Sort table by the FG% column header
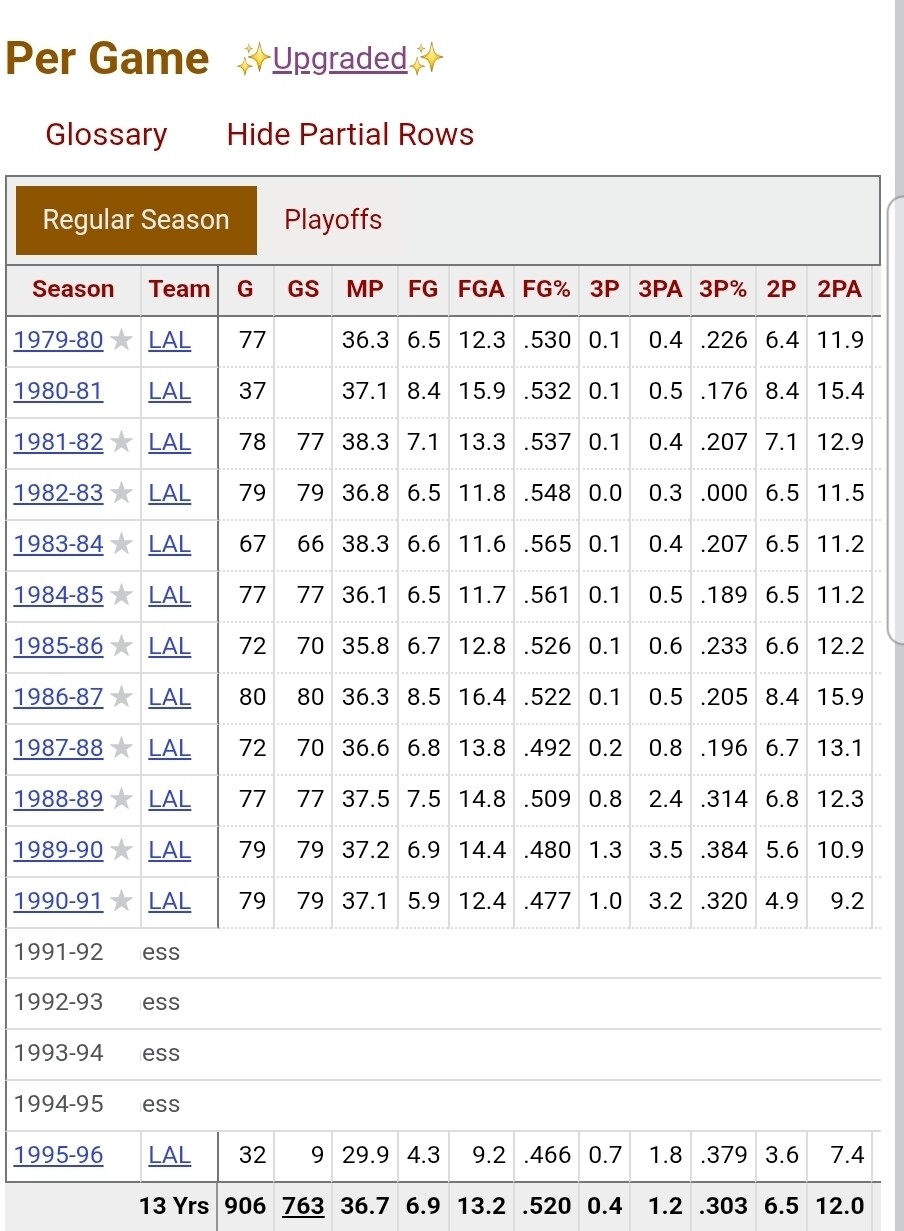The width and height of the screenshot is (904, 1231). 546,289
